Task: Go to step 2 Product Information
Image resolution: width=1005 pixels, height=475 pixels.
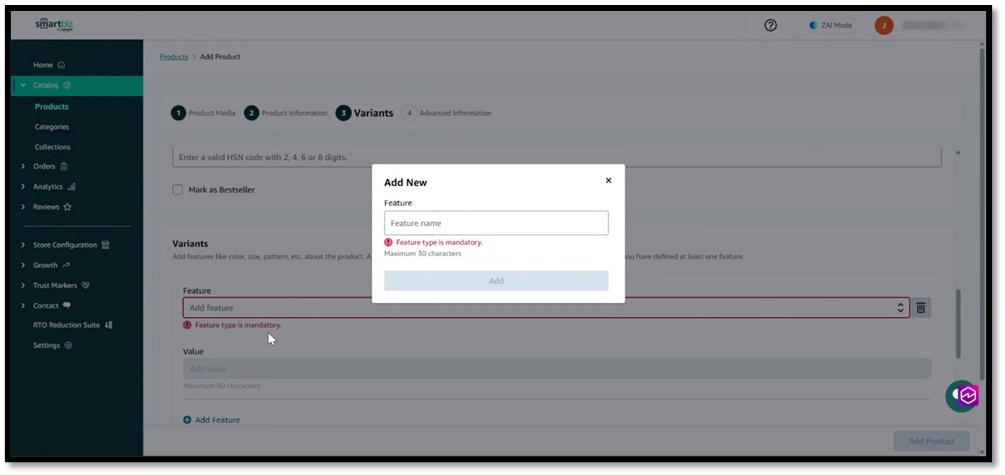Action: (286, 113)
